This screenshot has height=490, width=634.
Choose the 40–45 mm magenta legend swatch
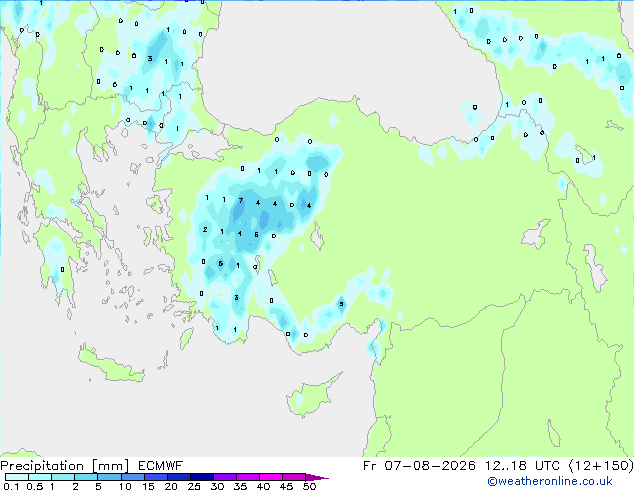pos(271,477)
